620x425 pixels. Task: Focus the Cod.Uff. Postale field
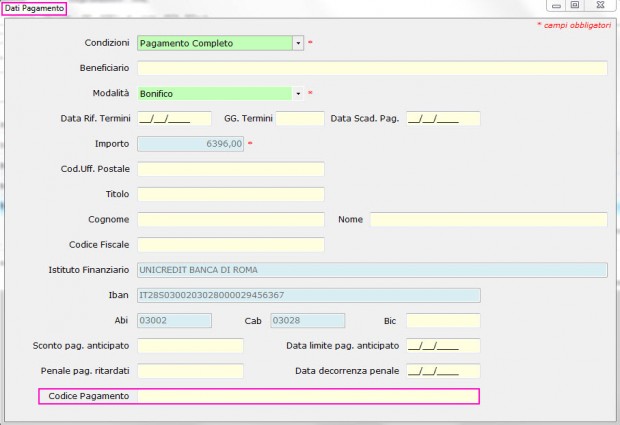(231, 169)
